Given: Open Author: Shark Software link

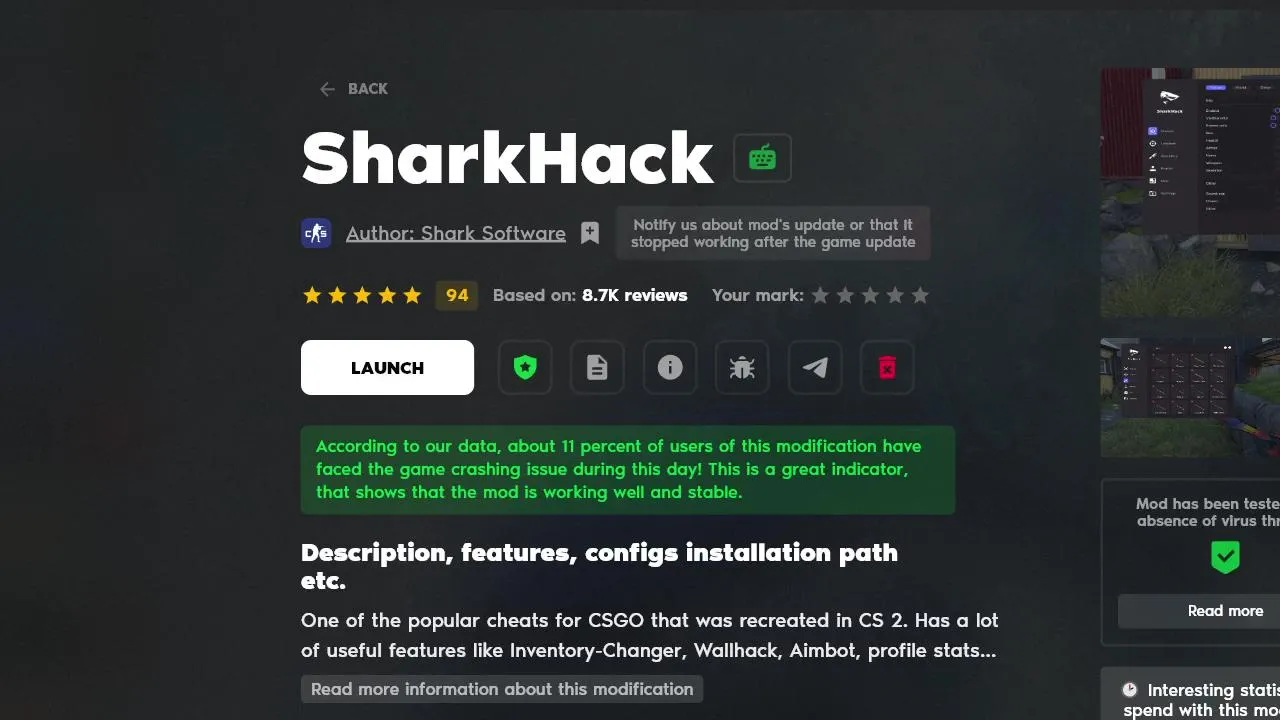Looking at the screenshot, I should coord(456,233).
